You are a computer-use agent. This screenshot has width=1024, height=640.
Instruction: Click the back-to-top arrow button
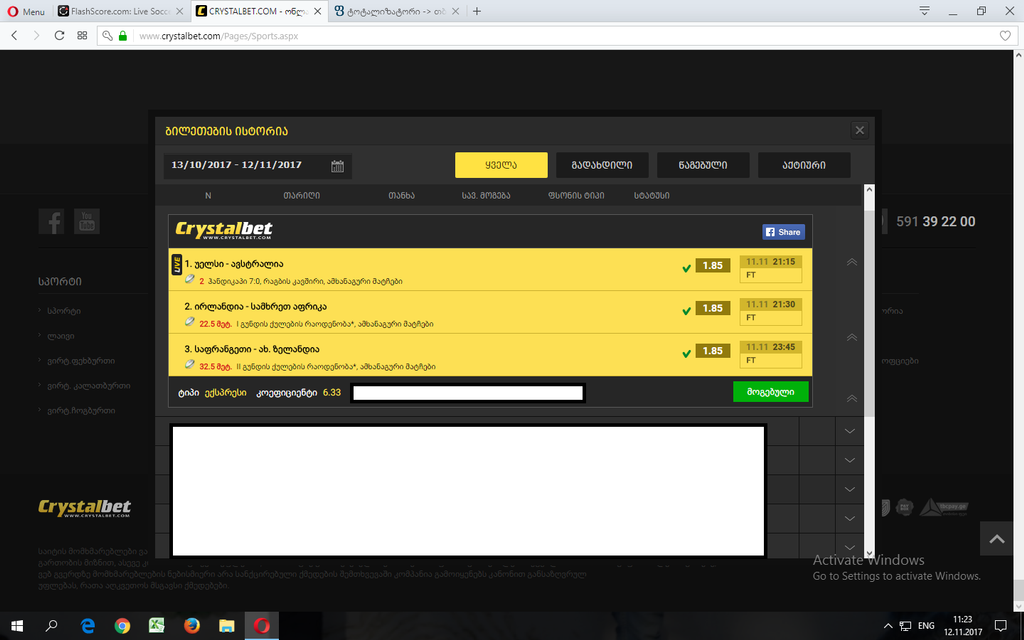997,539
